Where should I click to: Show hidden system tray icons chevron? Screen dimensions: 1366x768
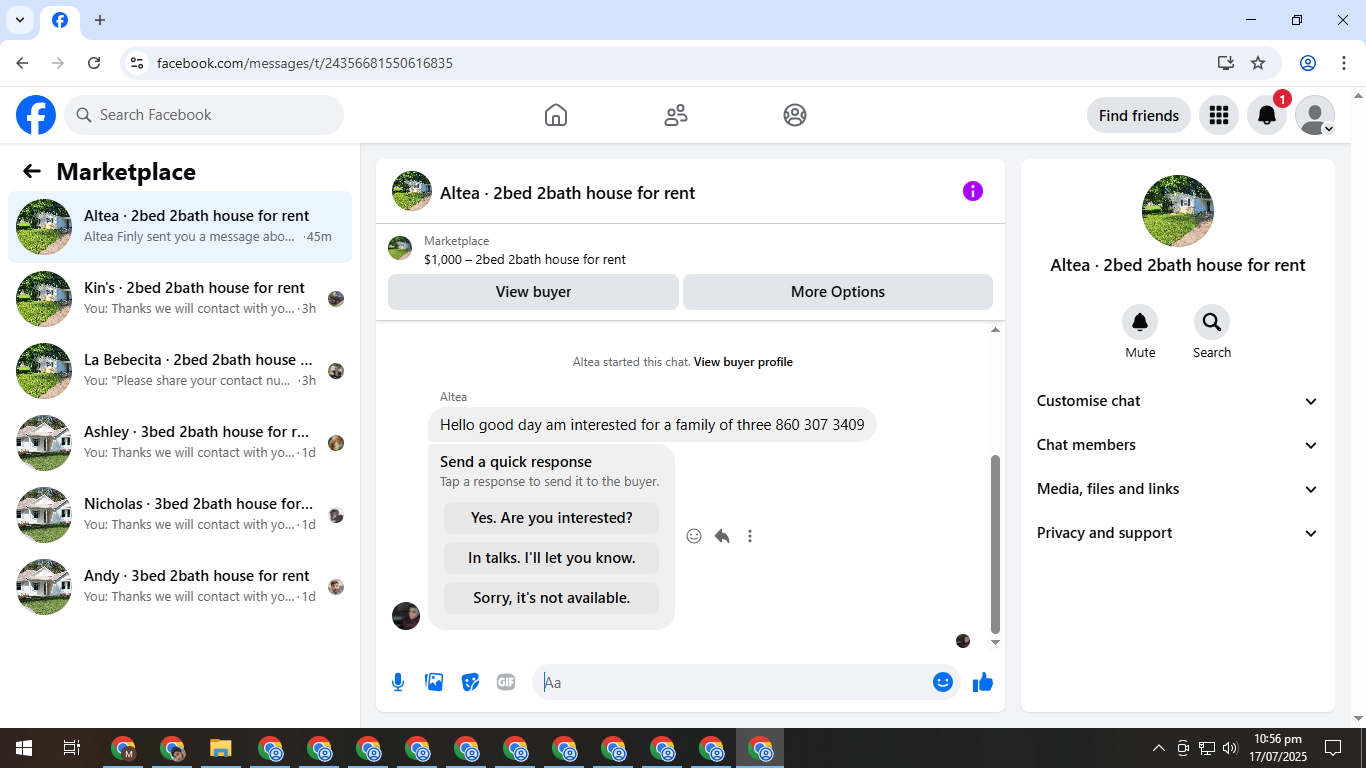[1159, 748]
